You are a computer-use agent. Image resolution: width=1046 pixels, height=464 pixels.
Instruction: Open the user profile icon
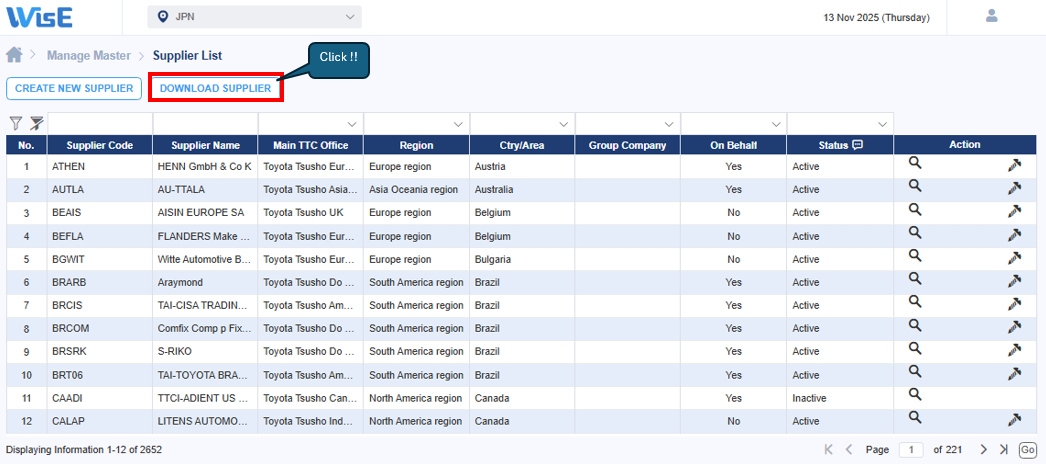(992, 16)
